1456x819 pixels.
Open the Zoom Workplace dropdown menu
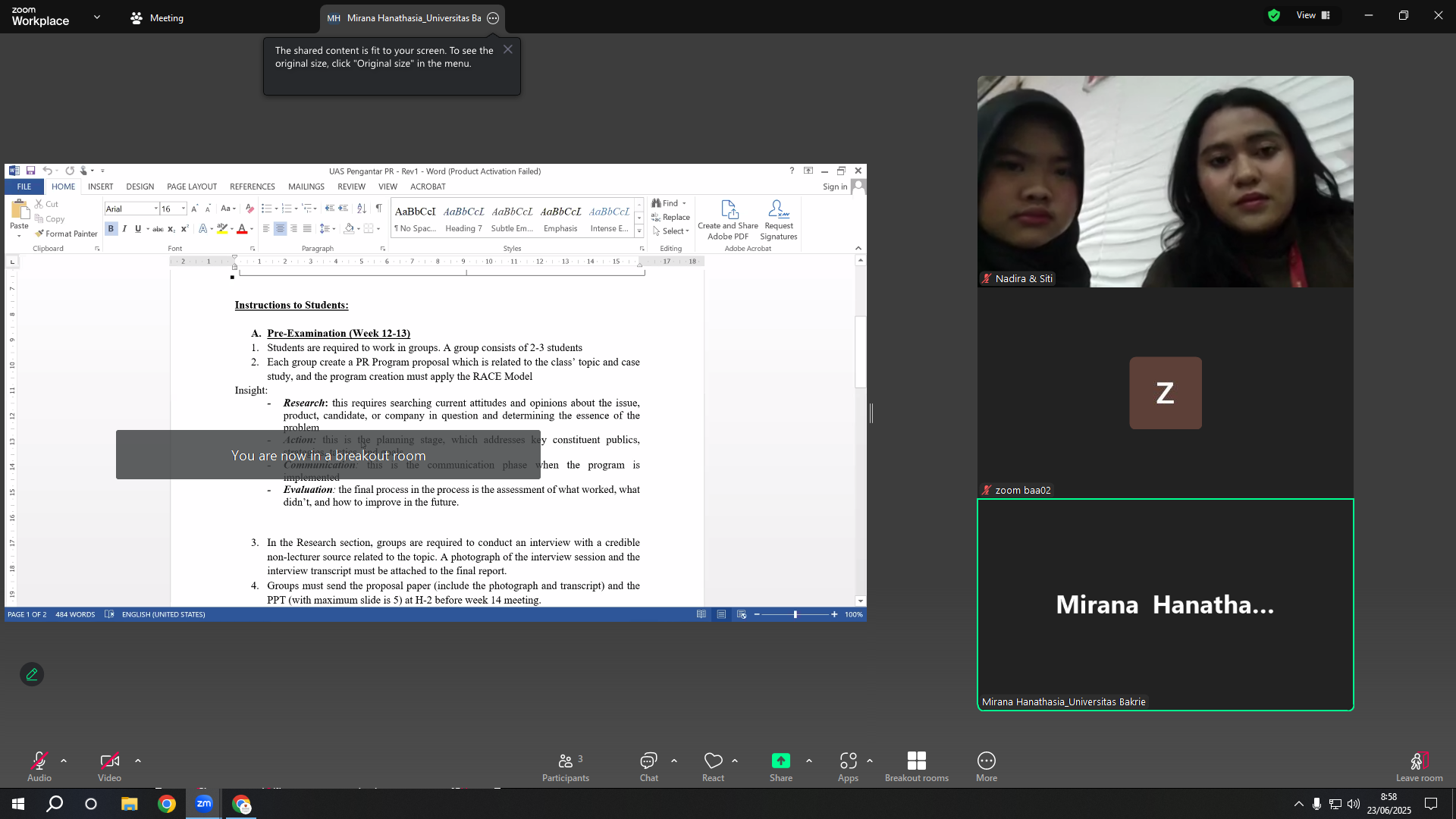click(97, 17)
